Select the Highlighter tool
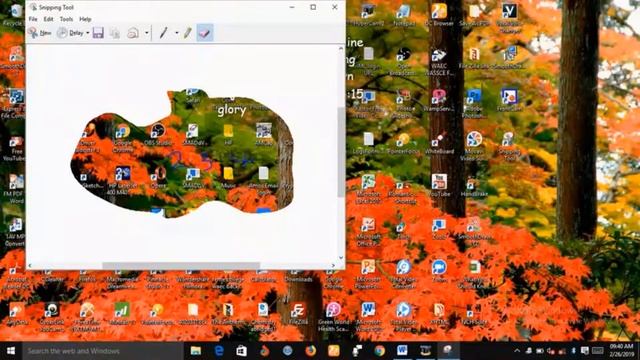The height and width of the screenshot is (360, 640). pos(187,33)
